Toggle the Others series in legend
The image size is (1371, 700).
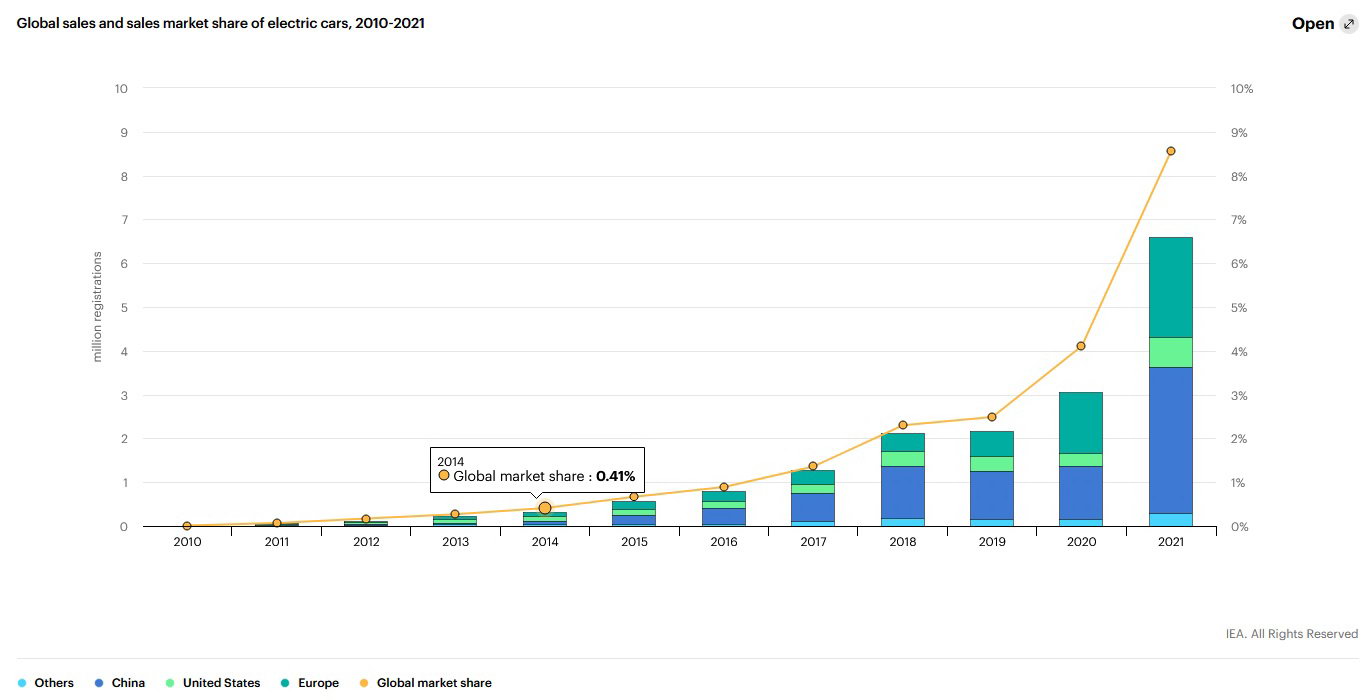tap(54, 683)
